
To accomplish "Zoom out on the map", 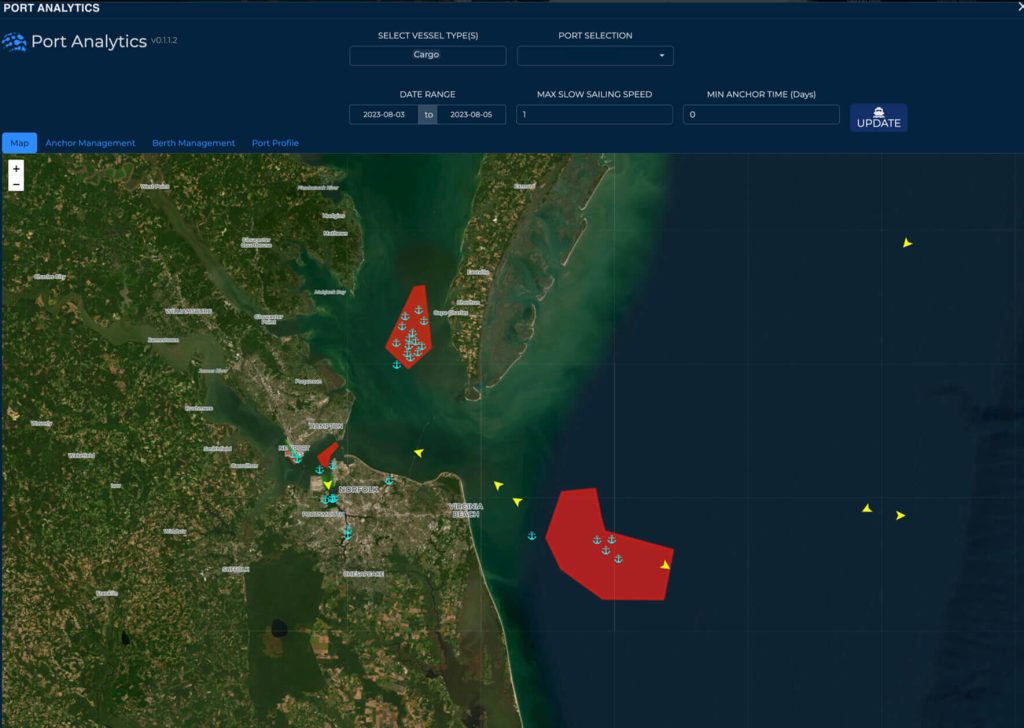I will [16, 184].
